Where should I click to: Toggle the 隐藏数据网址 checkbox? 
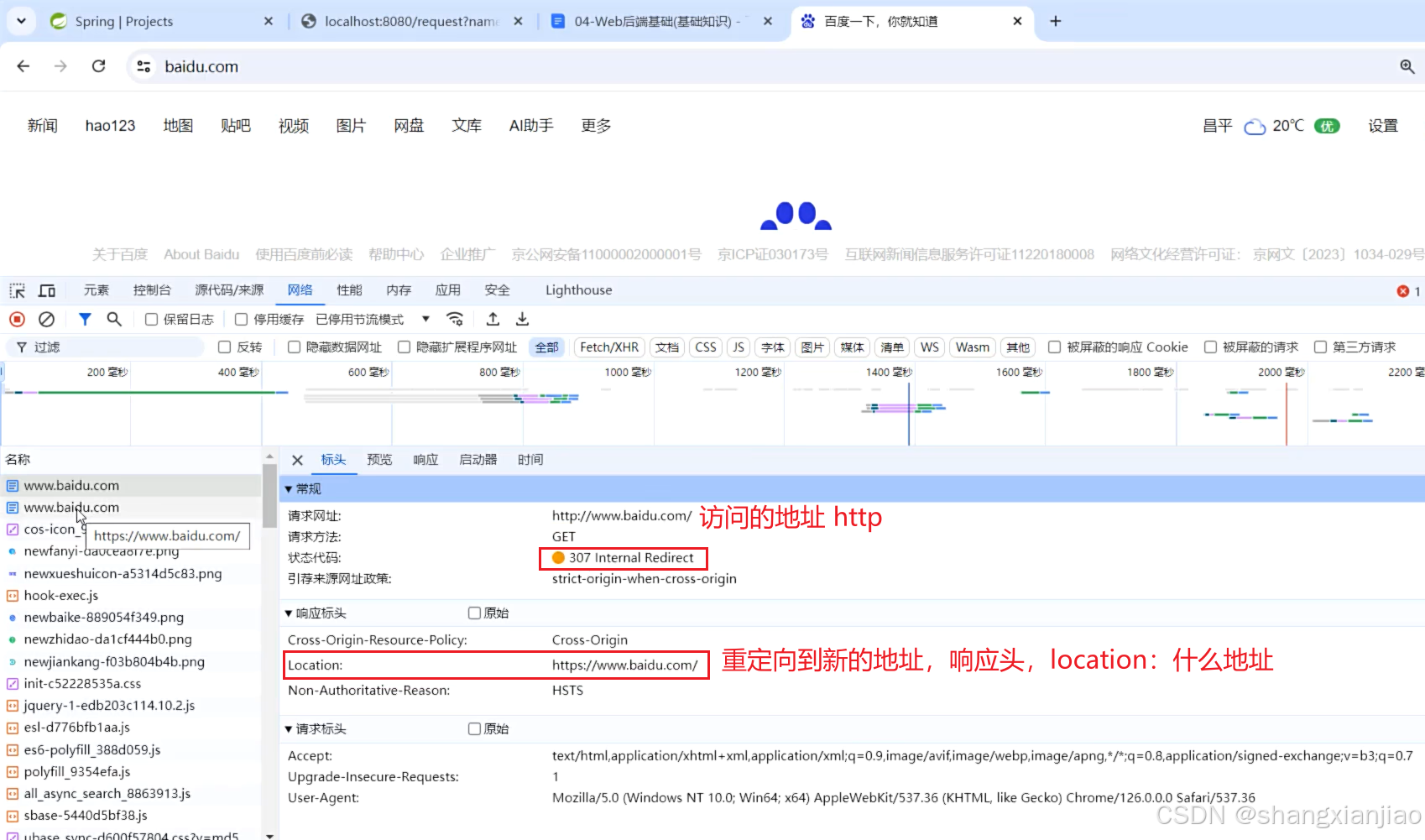pos(294,347)
